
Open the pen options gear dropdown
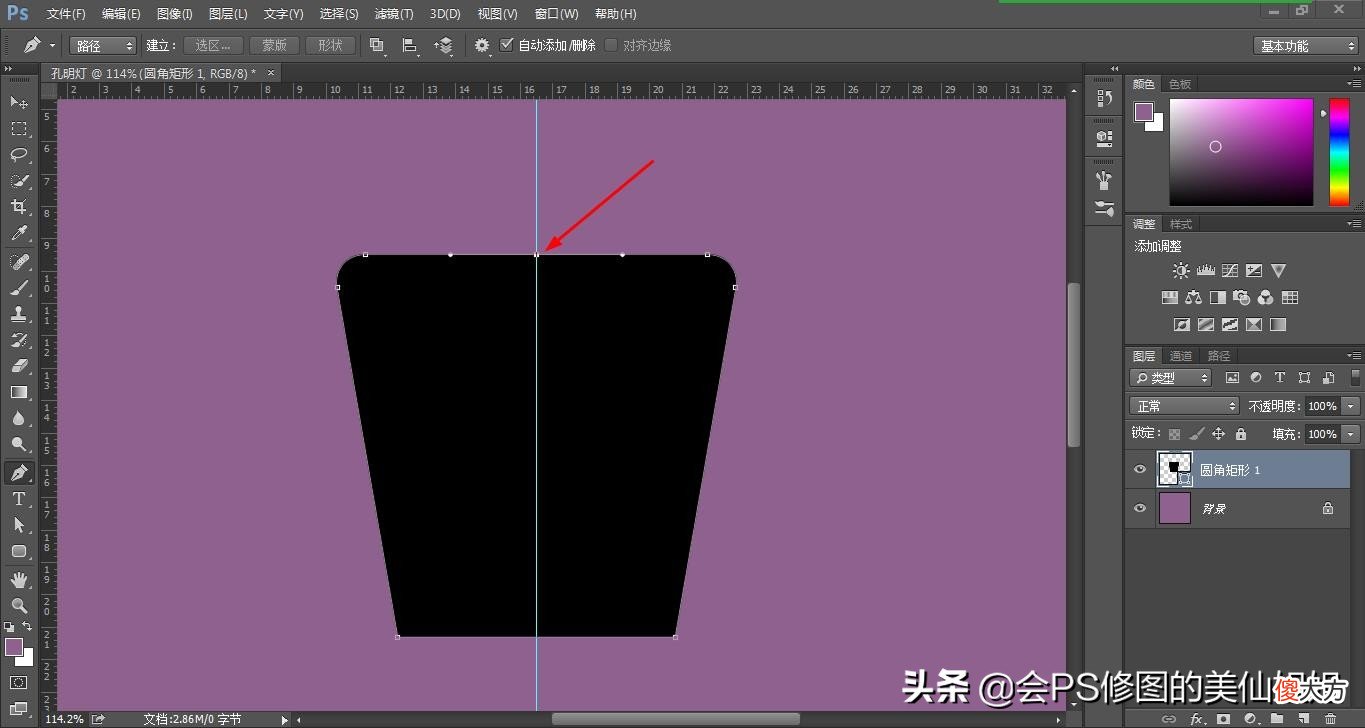(483, 46)
